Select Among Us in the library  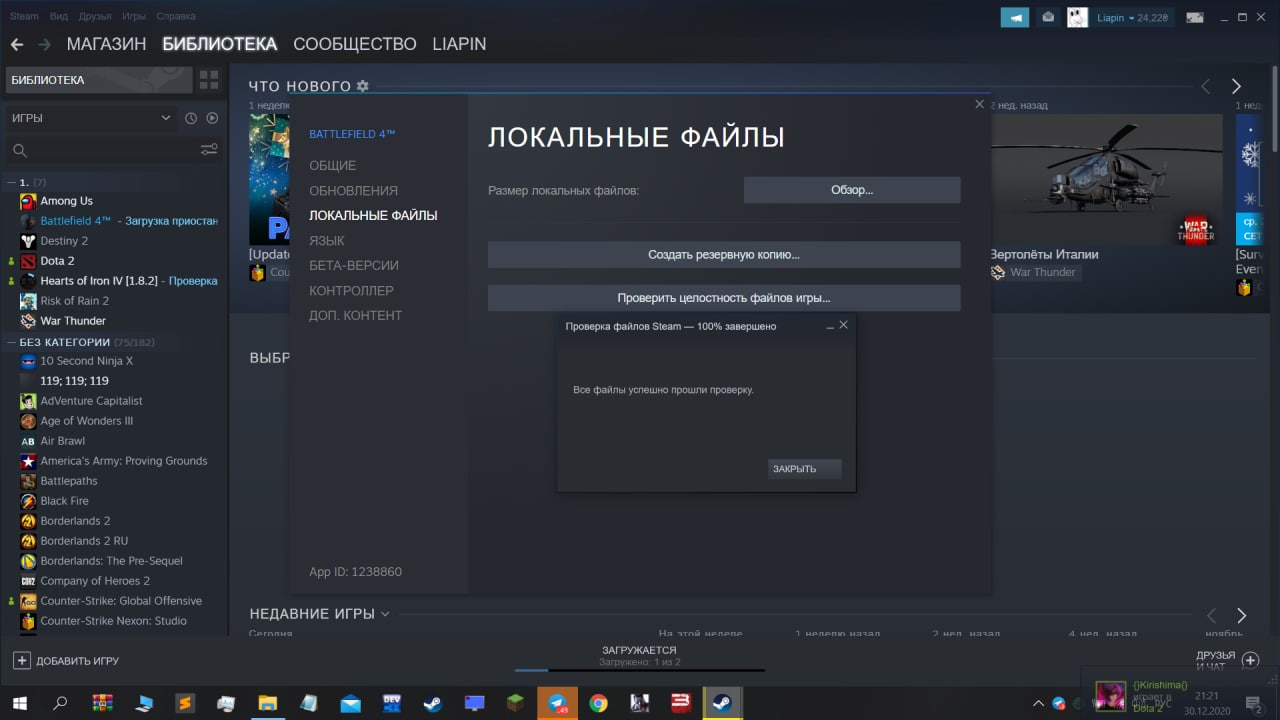[x=66, y=201]
